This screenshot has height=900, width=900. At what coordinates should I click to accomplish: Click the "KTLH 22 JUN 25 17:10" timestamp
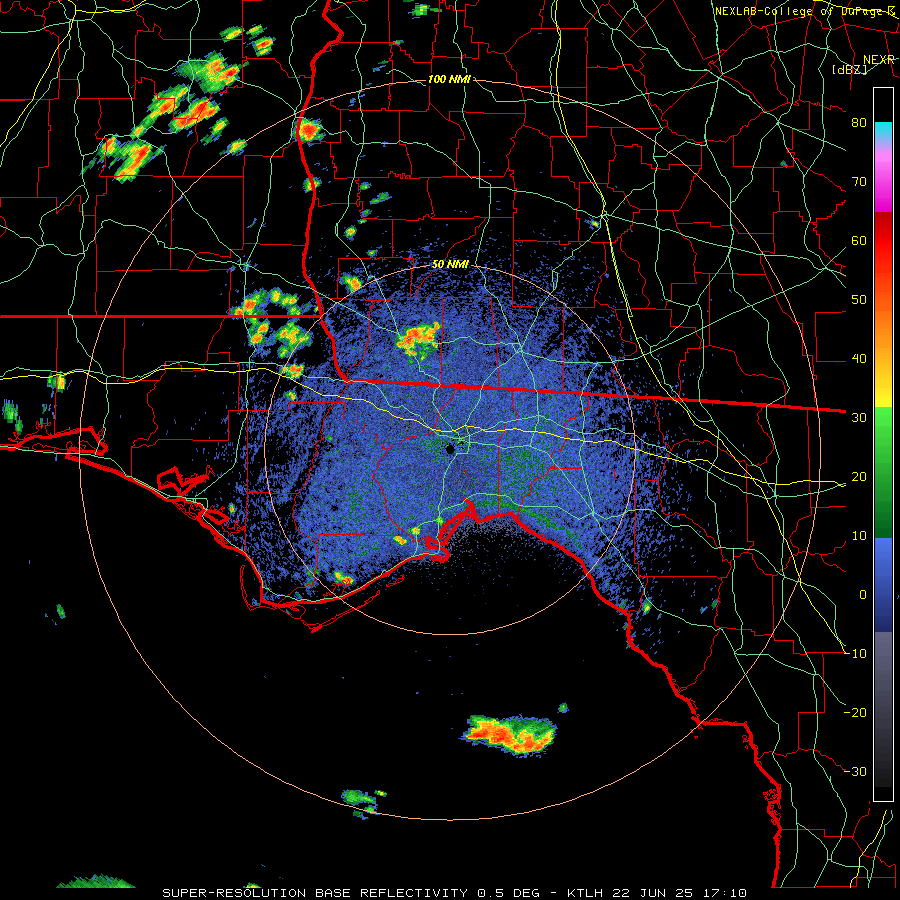pyautogui.click(x=657, y=893)
